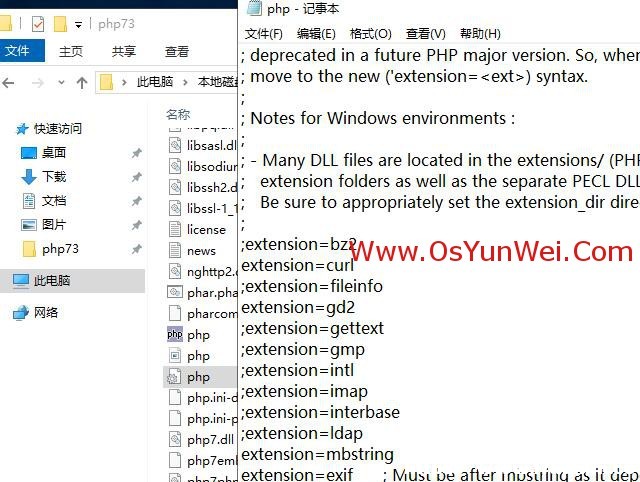Click the highlighted php settings file icon
640x482 pixels.
[175, 377]
